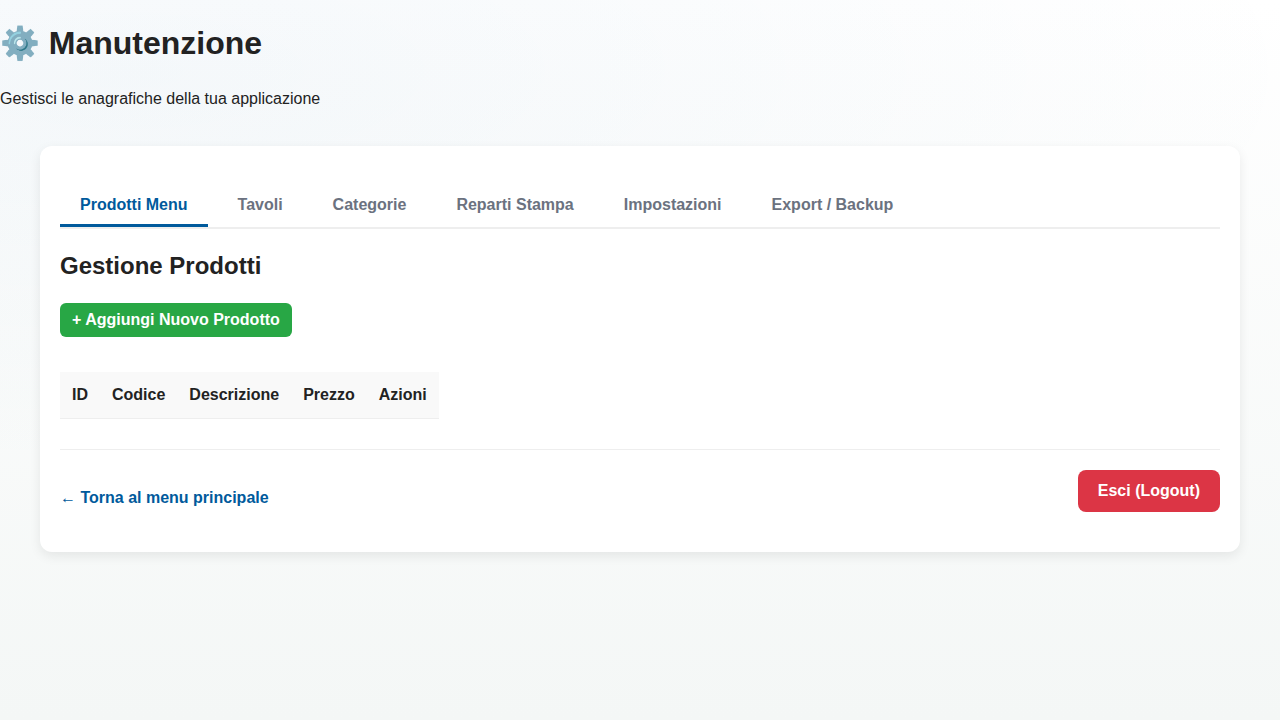Viewport: 1280px width, 720px height.
Task: Select the Prodotti Menu tab
Action: pos(134,205)
